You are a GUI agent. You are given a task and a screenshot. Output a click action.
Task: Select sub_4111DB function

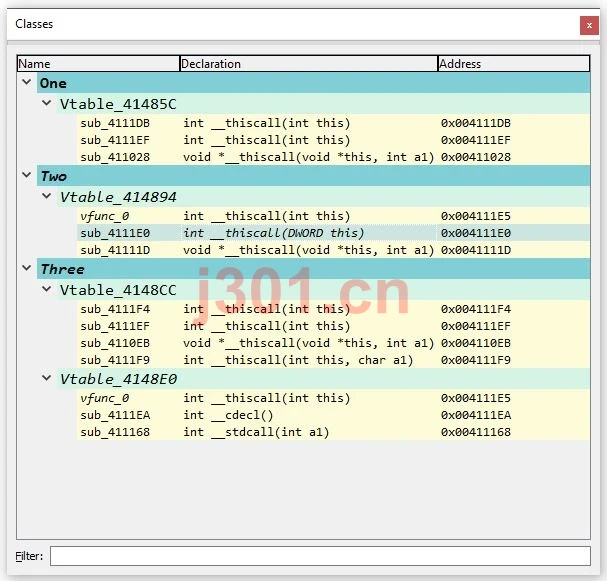[115, 123]
